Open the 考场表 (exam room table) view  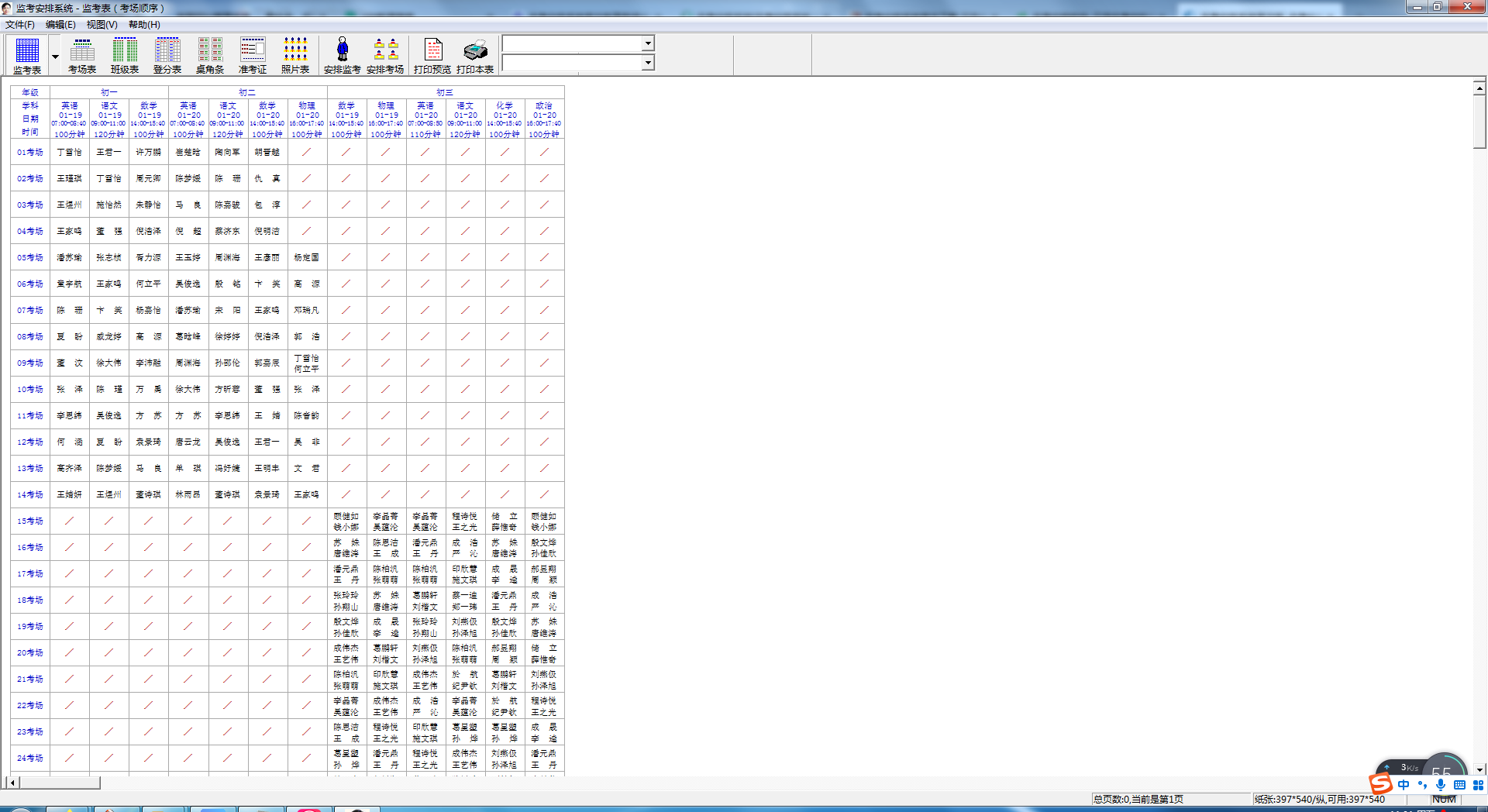[82, 55]
